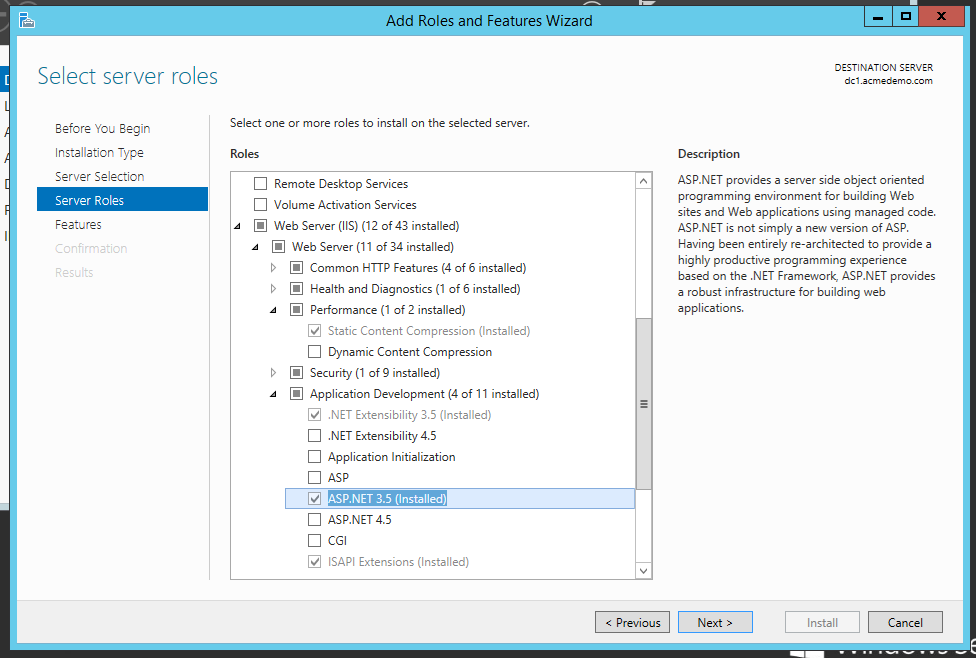
Task: Open the Features wizard step
Action: coord(78,224)
